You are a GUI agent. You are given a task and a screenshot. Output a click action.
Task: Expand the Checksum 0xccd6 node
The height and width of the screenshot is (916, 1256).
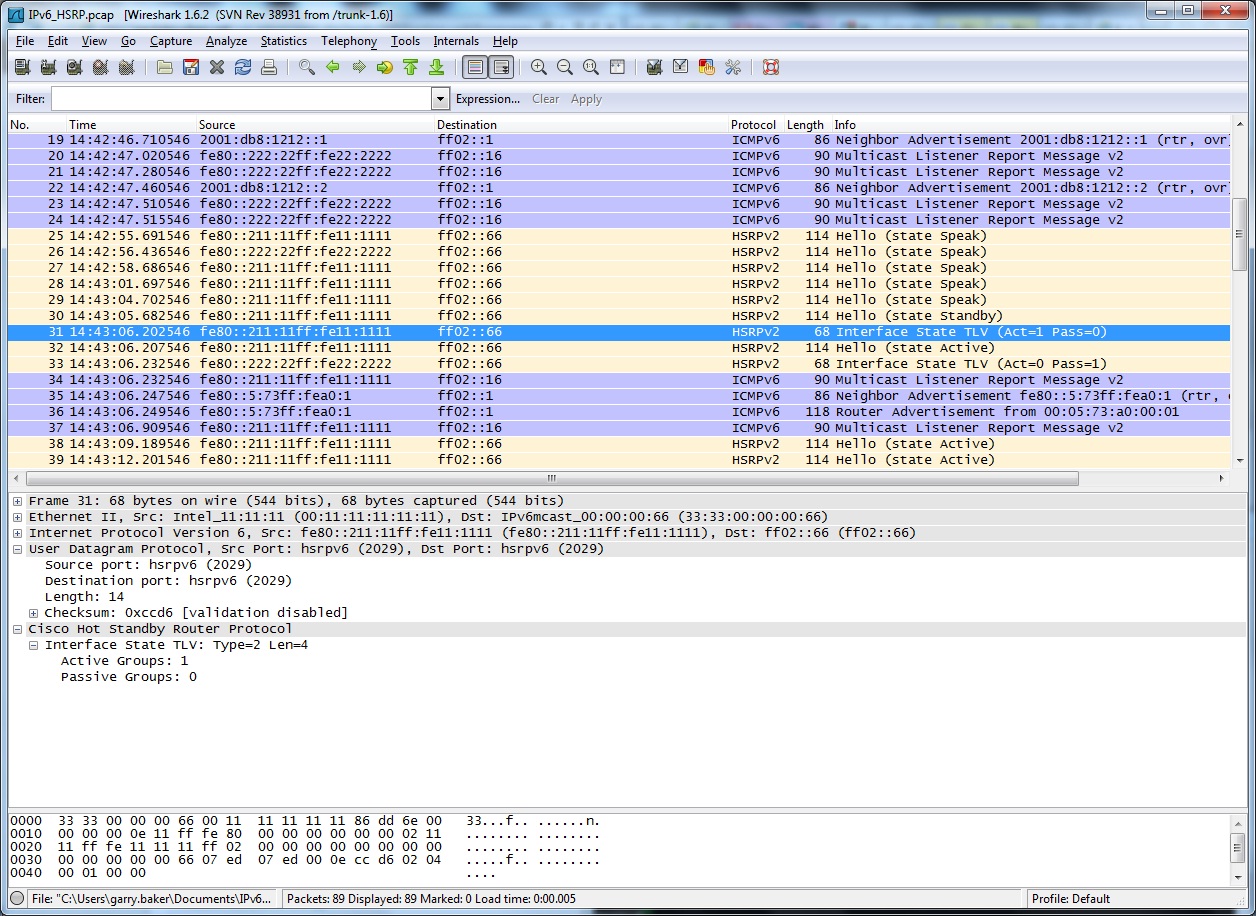34,613
